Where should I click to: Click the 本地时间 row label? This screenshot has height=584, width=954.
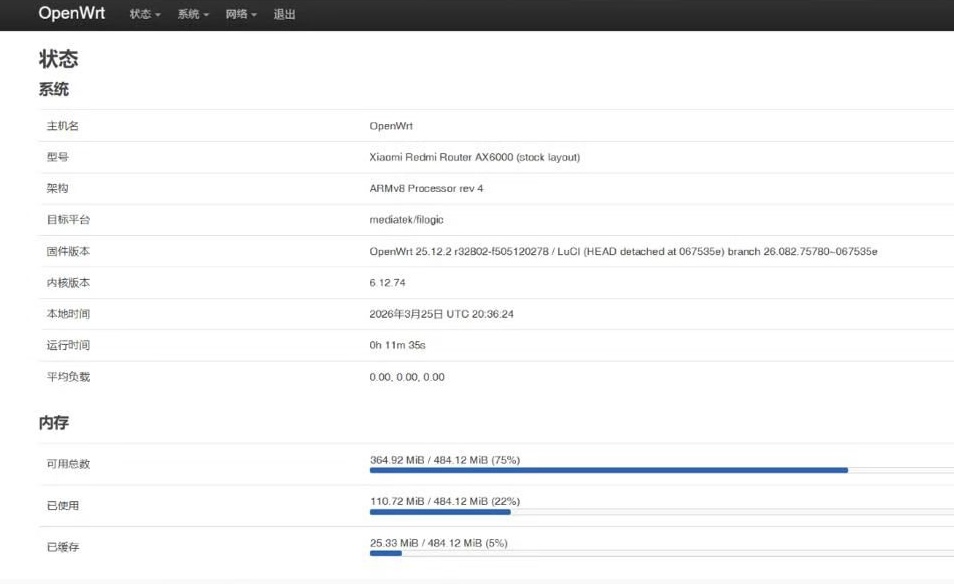click(68, 314)
